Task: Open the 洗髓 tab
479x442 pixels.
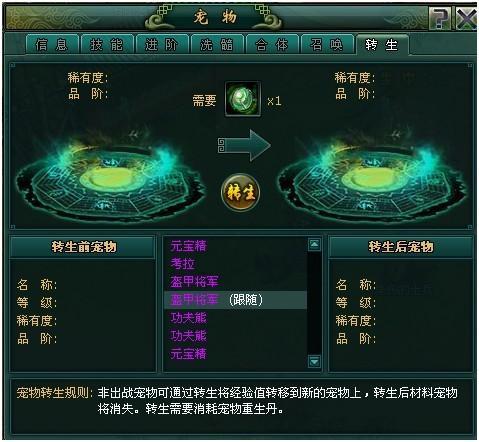Action: pyautogui.click(x=217, y=45)
